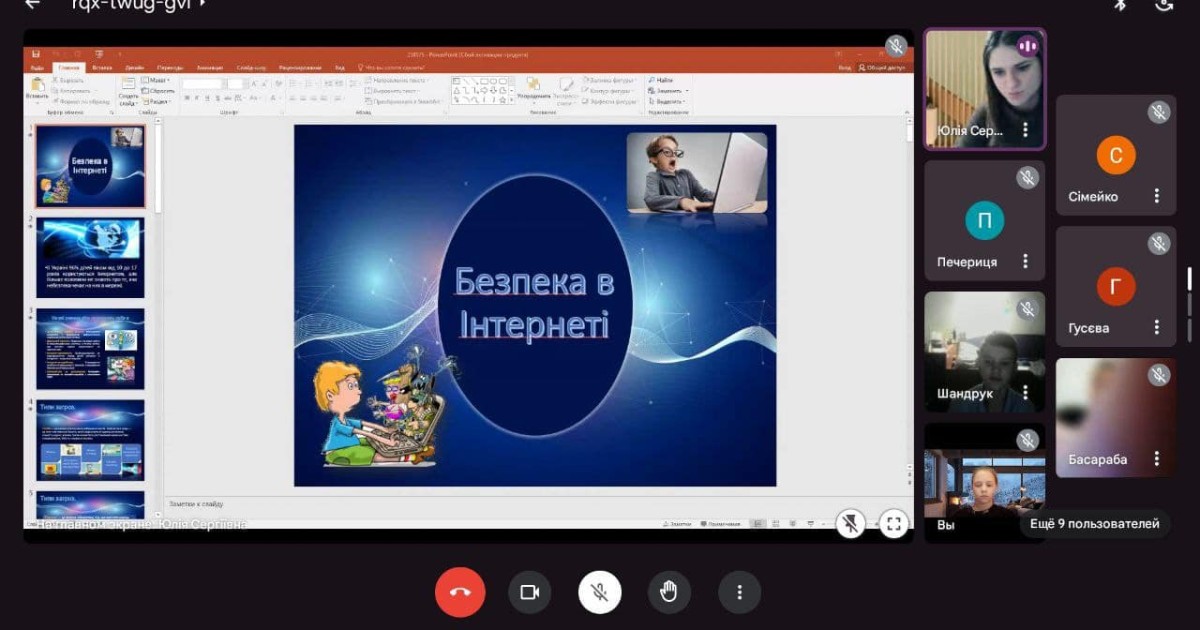
Task: Click 'Упорядочить' arrange button in ribbon
Action: pos(534,91)
